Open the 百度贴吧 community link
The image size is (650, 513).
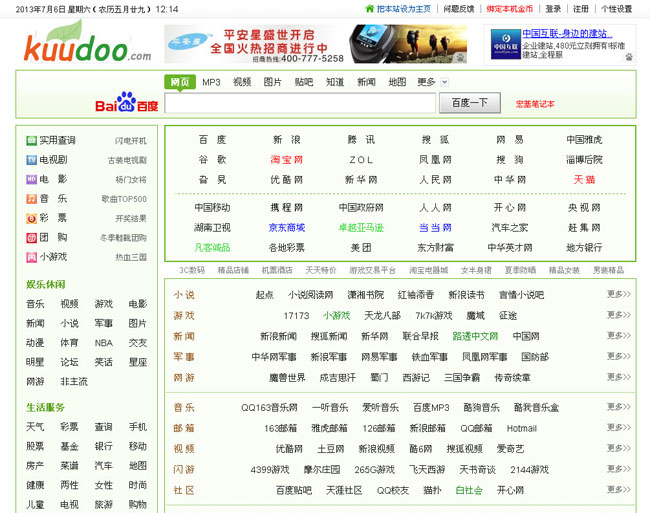(294, 491)
